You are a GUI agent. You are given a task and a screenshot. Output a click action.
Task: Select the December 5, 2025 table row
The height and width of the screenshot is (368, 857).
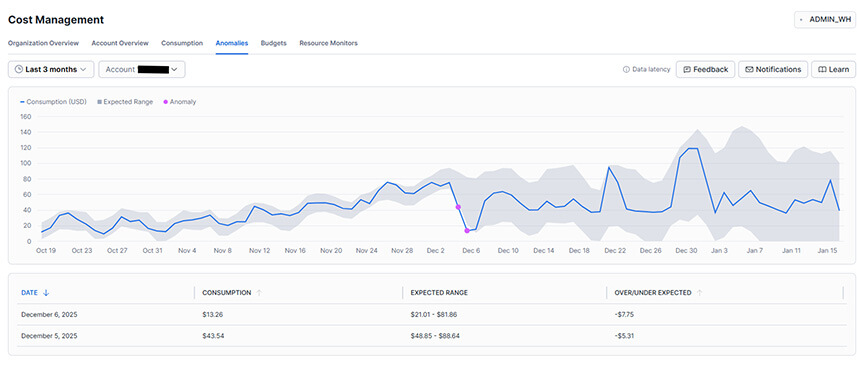pyautogui.click(x=431, y=336)
